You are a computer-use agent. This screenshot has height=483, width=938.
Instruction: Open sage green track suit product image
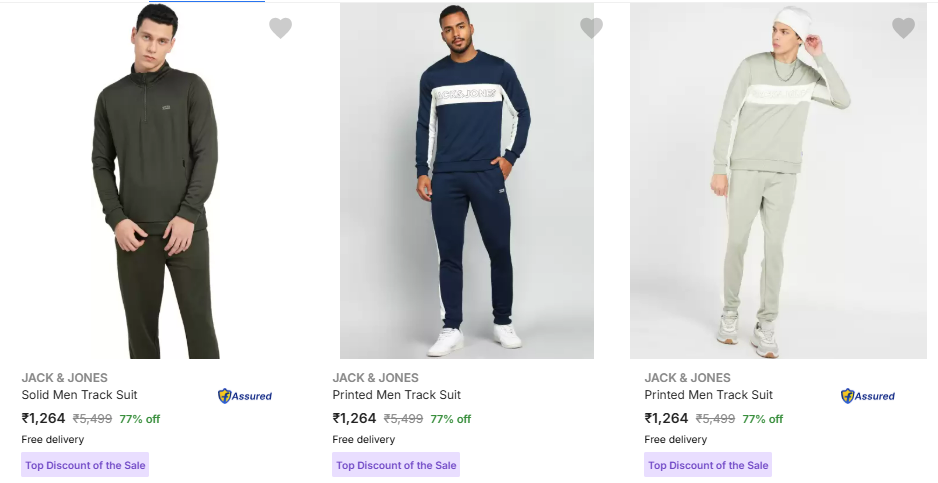pos(778,181)
